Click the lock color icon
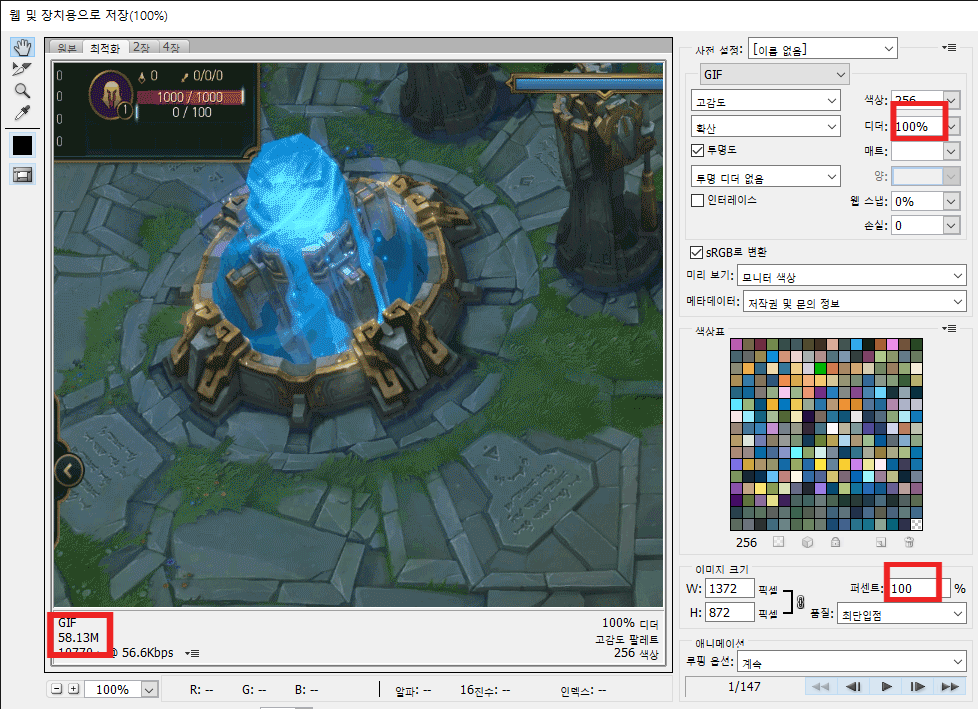Screen dimensions: 978x709 tap(835, 542)
